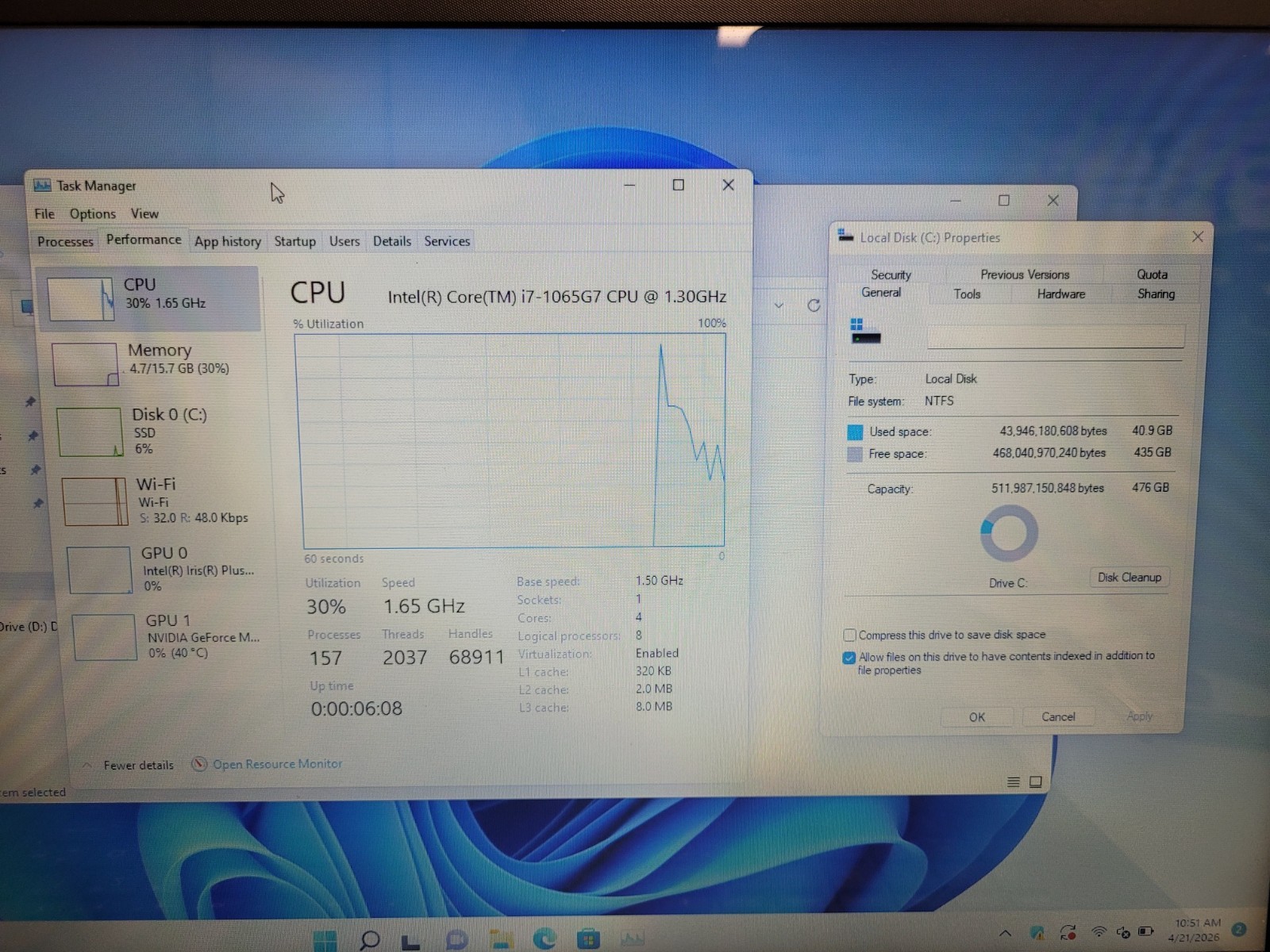Image resolution: width=1270 pixels, height=952 pixels.
Task: Open Microsoft Store from taskbar
Action: 588,939
